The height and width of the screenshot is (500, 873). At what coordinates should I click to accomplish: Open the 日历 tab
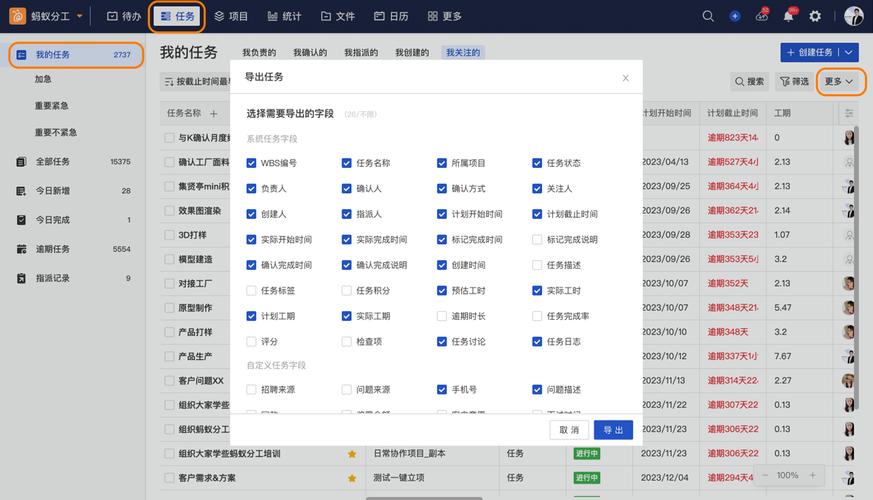pyautogui.click(x=391, y=16)
